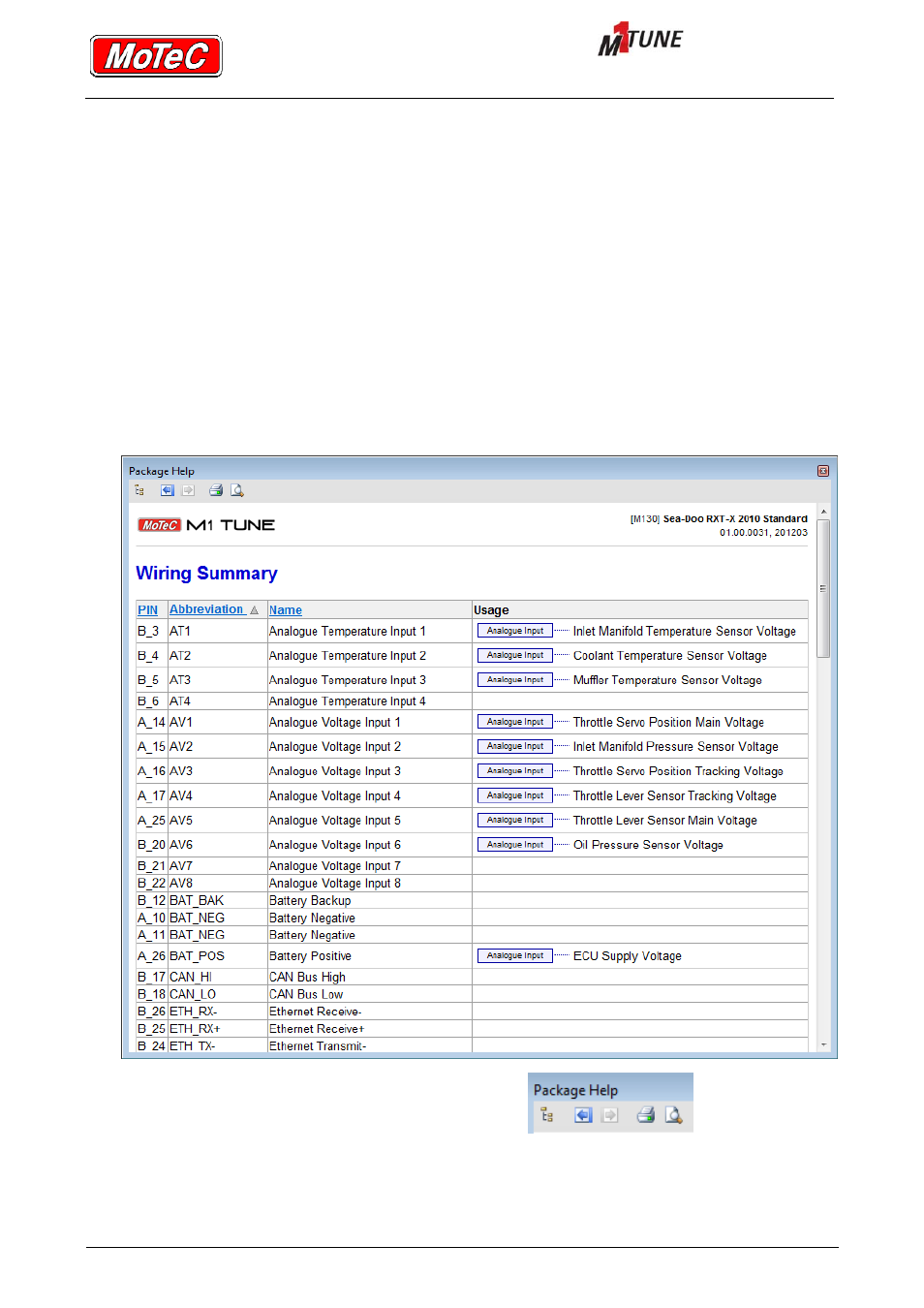This screenshot has height=1308, width=924.
Task: Click Analogue Input tag for ECU Supply Voltage
Action: tap(515, 956)
